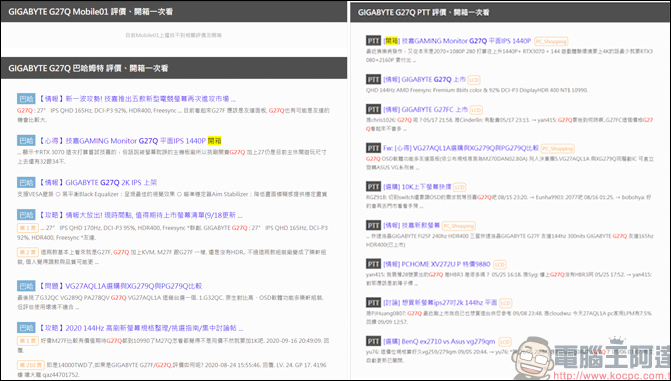Click the PTT badge beside [開箱] 技嘉GAMING Monitor post

point(373,41)
